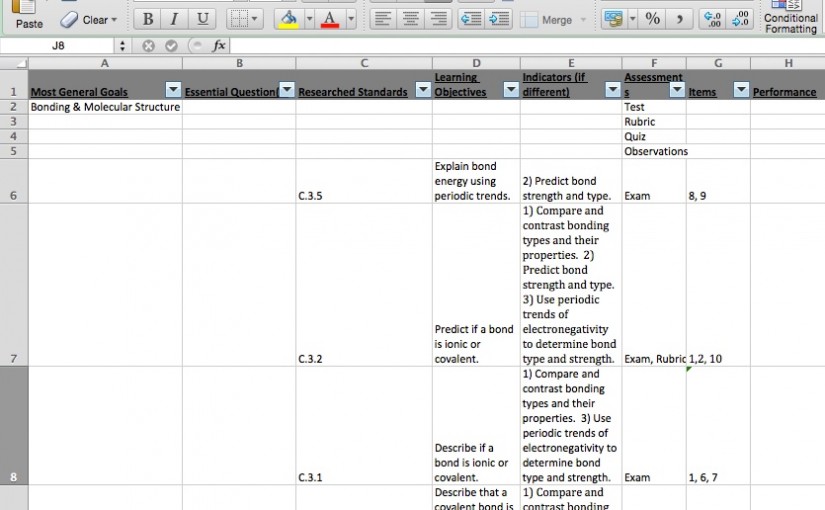Click the Name Box showing J8
The height and width of the screenshot is (510, 825).
click(x=58, y=45)
